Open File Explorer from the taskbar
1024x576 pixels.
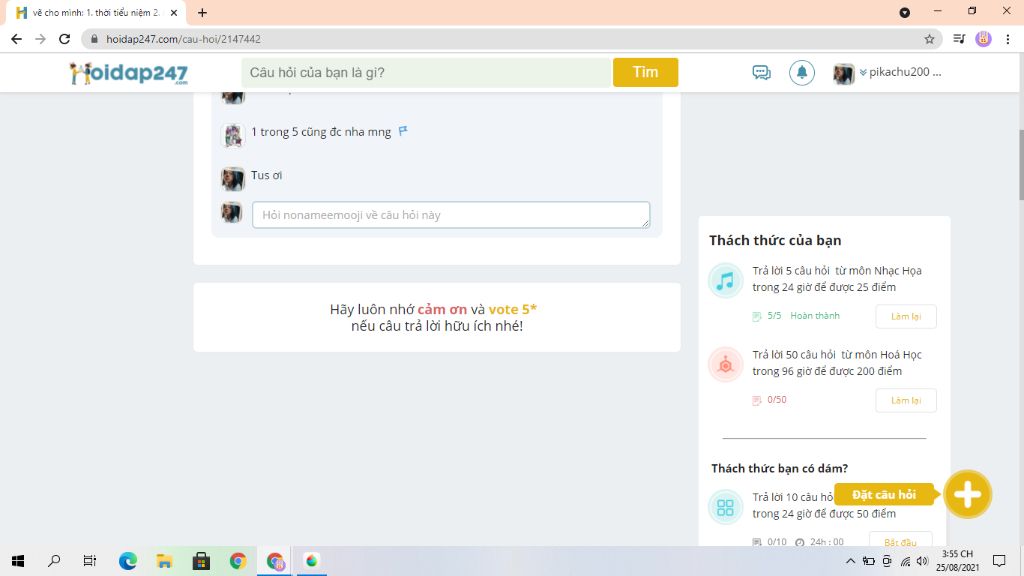click(x=164, y=561)
